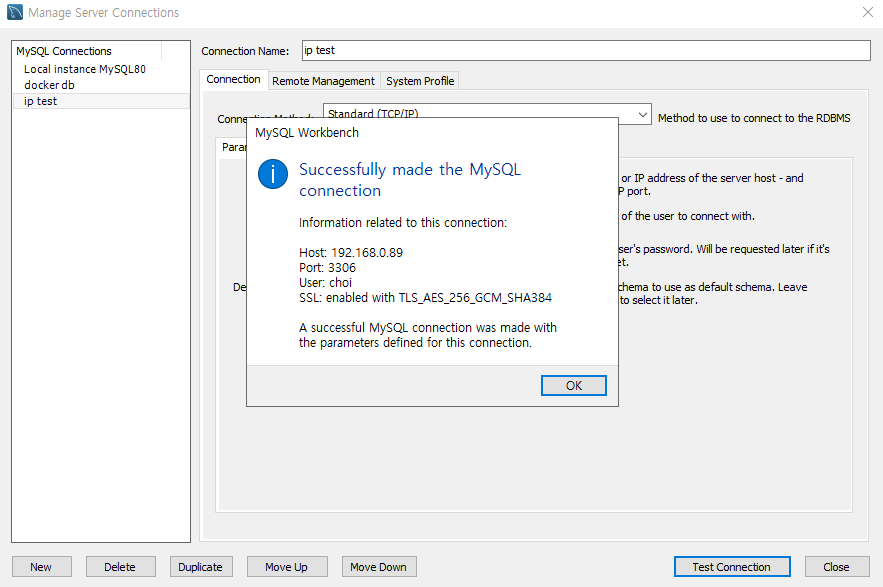
Task: Click the Close button at bottom right
Action: [x=836, y=567]
